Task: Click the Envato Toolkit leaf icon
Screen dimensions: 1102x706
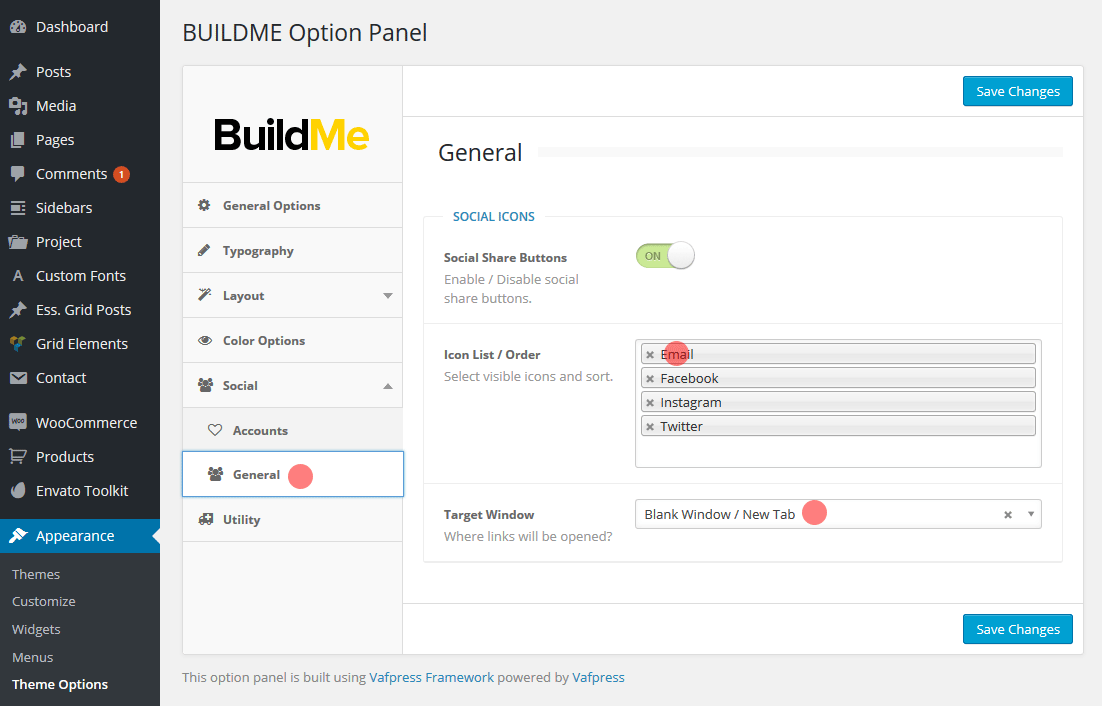Action: point(17,491)
